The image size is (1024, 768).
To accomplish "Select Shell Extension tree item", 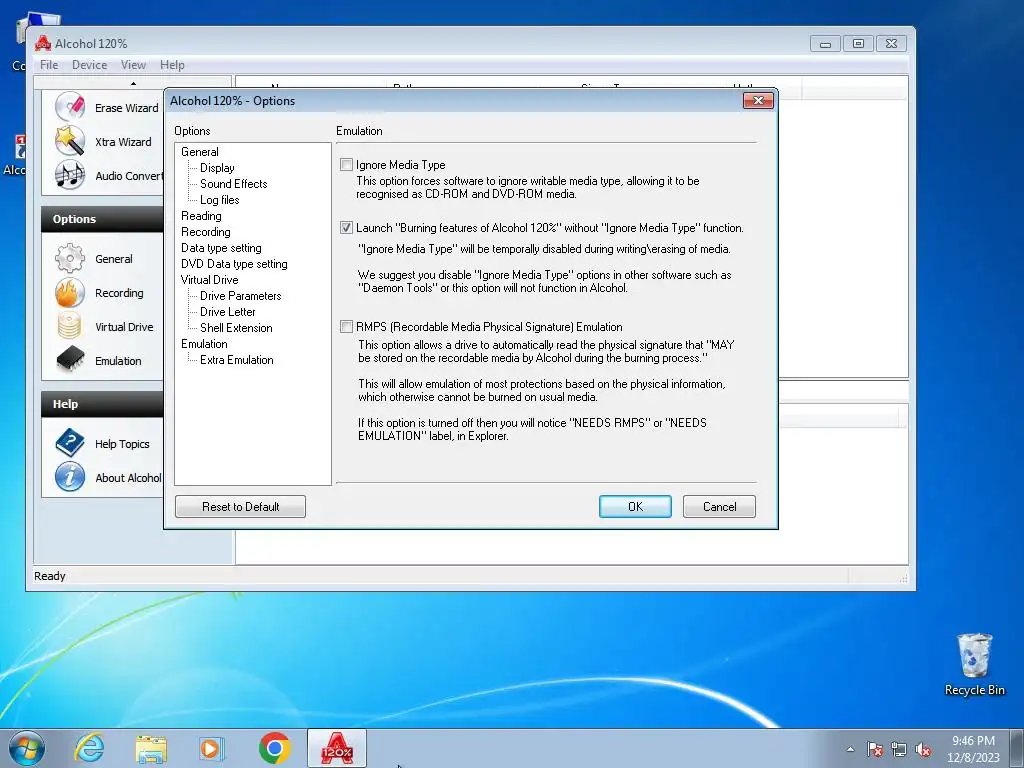I will pos(236,328).
